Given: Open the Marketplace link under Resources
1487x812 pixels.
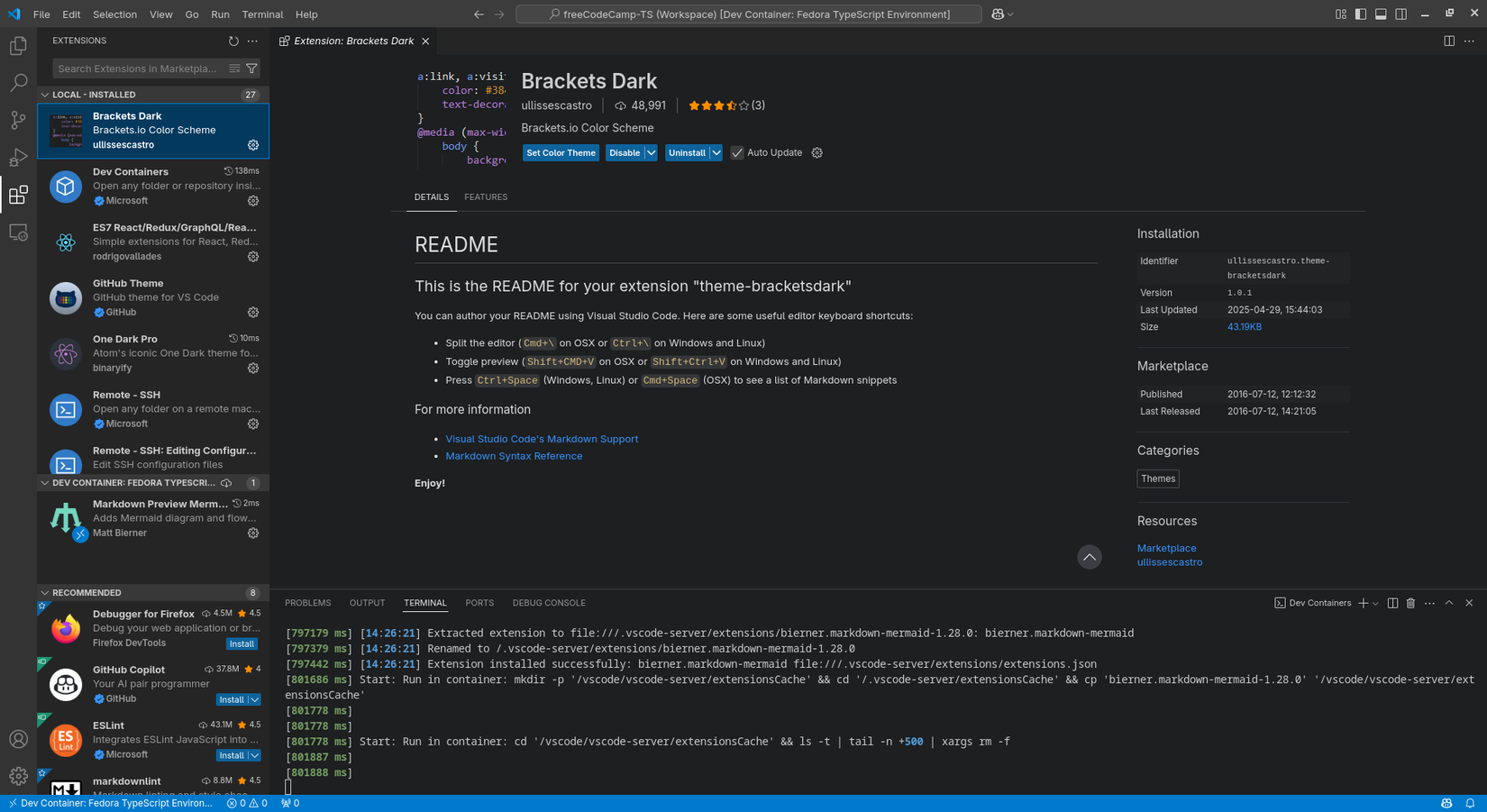Looking at the screenshot, I should 1166,548.
